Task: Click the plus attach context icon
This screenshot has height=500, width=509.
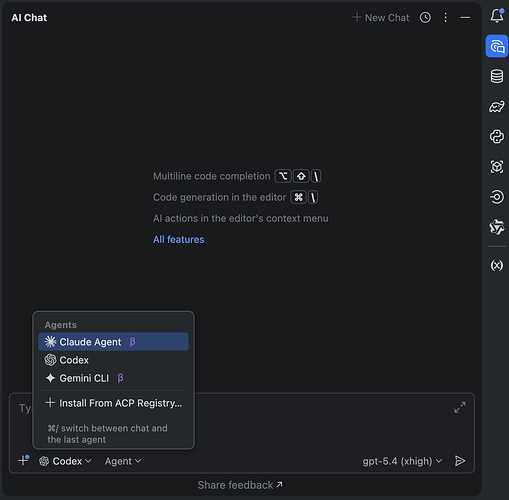Action: pos(23,461)
